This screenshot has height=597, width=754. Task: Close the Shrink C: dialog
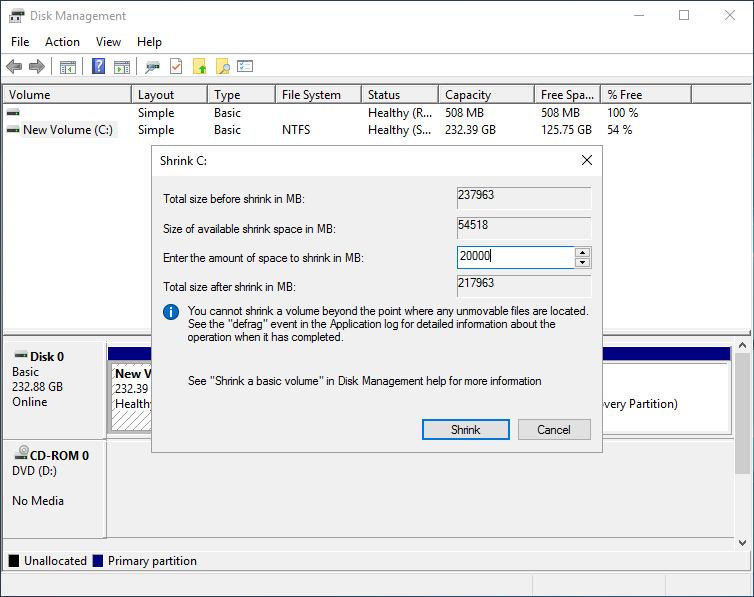(587, 160)
